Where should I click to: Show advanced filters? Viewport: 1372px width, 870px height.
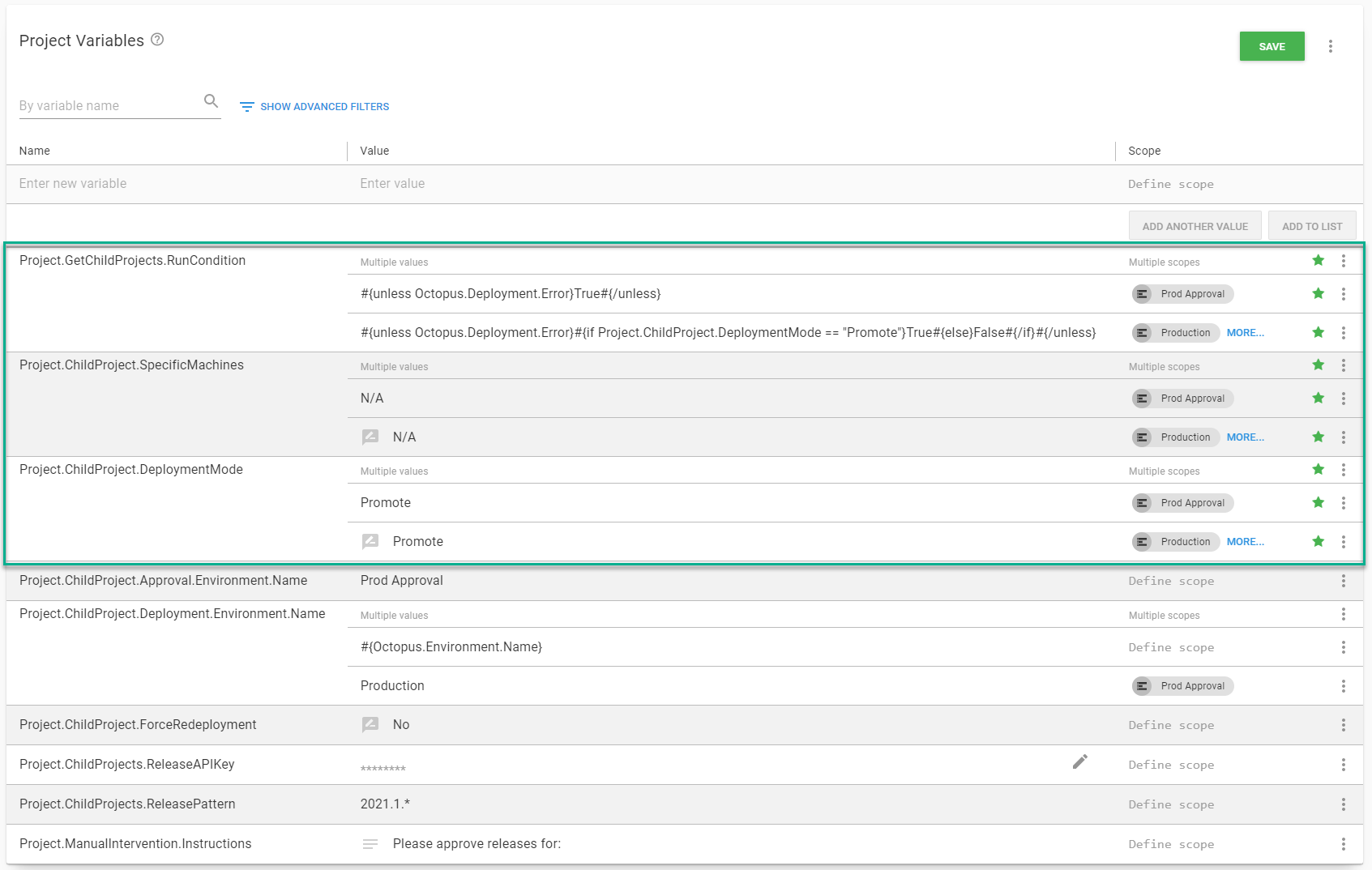click(x=314, y=107)
